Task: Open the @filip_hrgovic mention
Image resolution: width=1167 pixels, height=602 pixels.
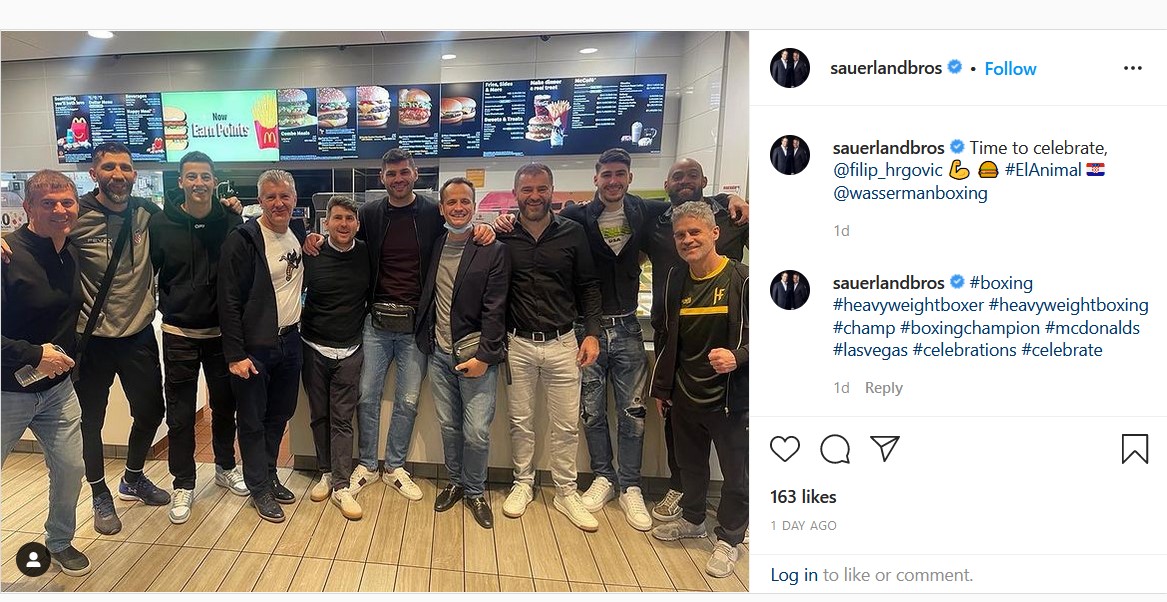Action: pos(887,170)
